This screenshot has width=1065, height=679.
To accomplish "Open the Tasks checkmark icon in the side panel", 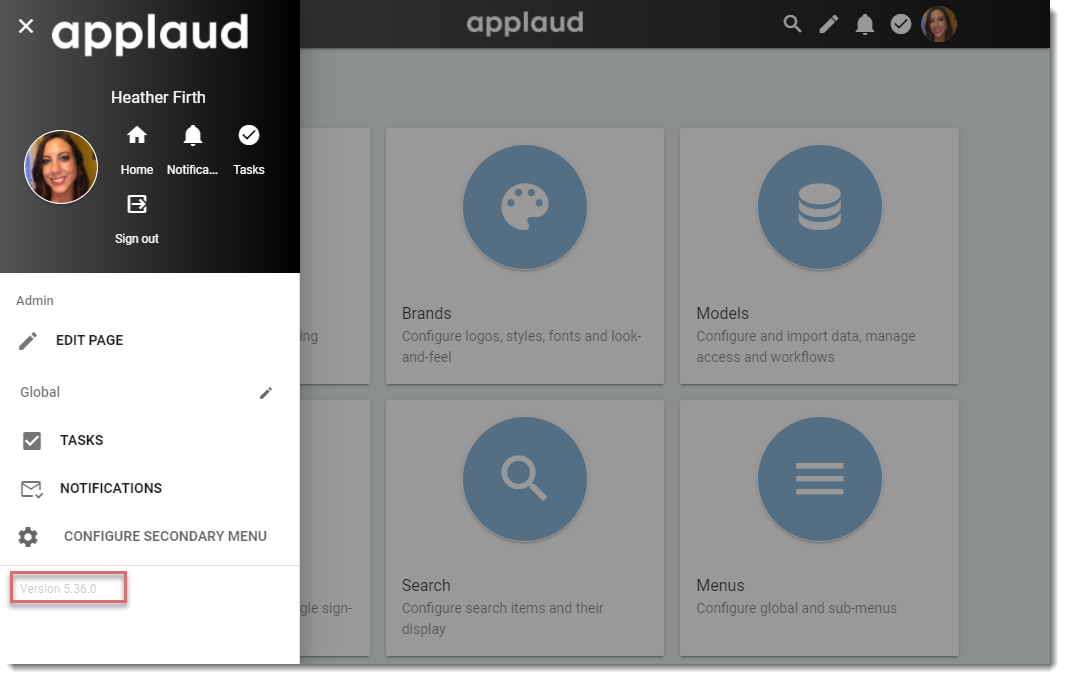I will coord(249,135).
